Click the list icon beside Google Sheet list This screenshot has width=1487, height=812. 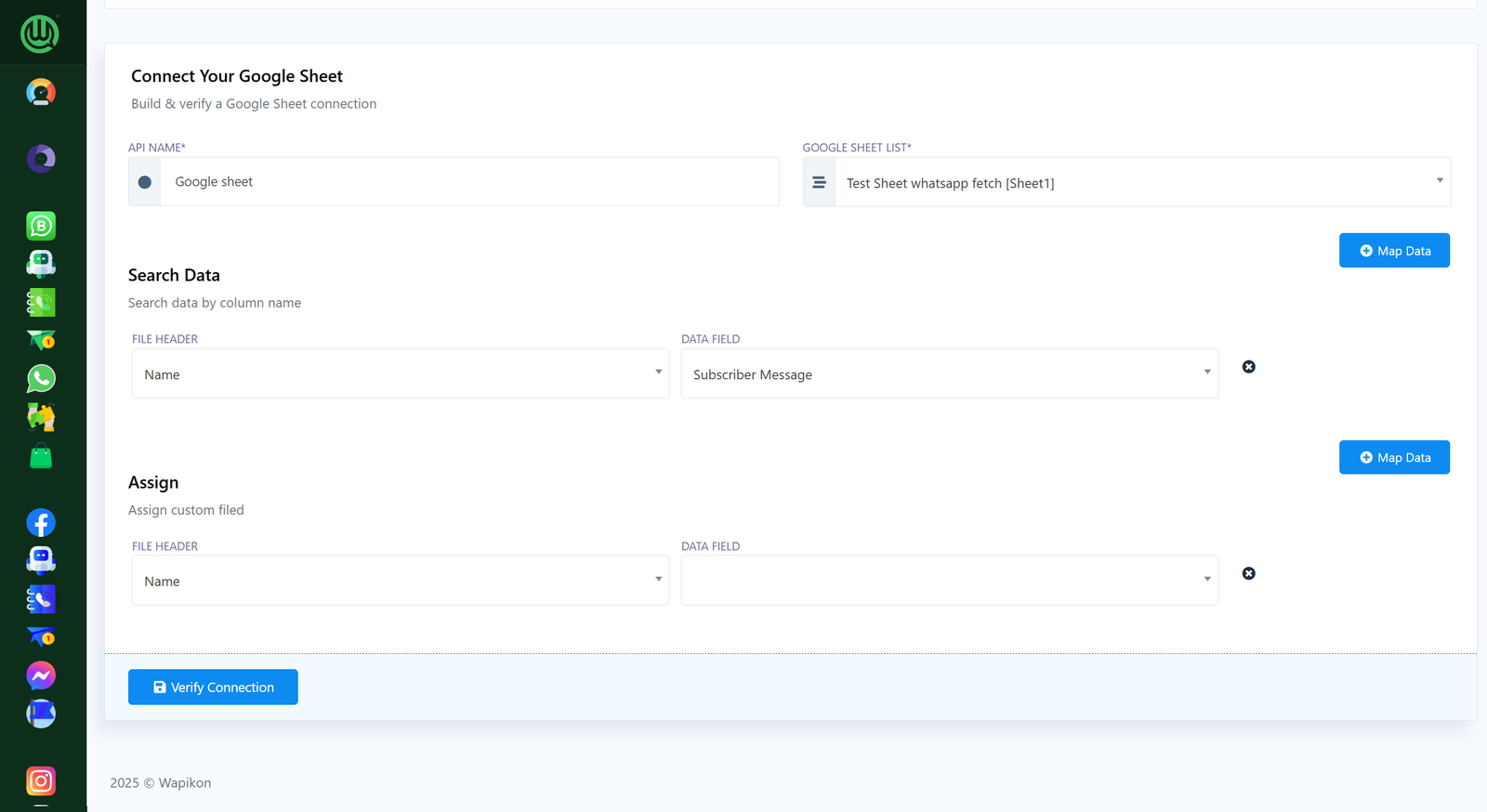pos(819,182)
